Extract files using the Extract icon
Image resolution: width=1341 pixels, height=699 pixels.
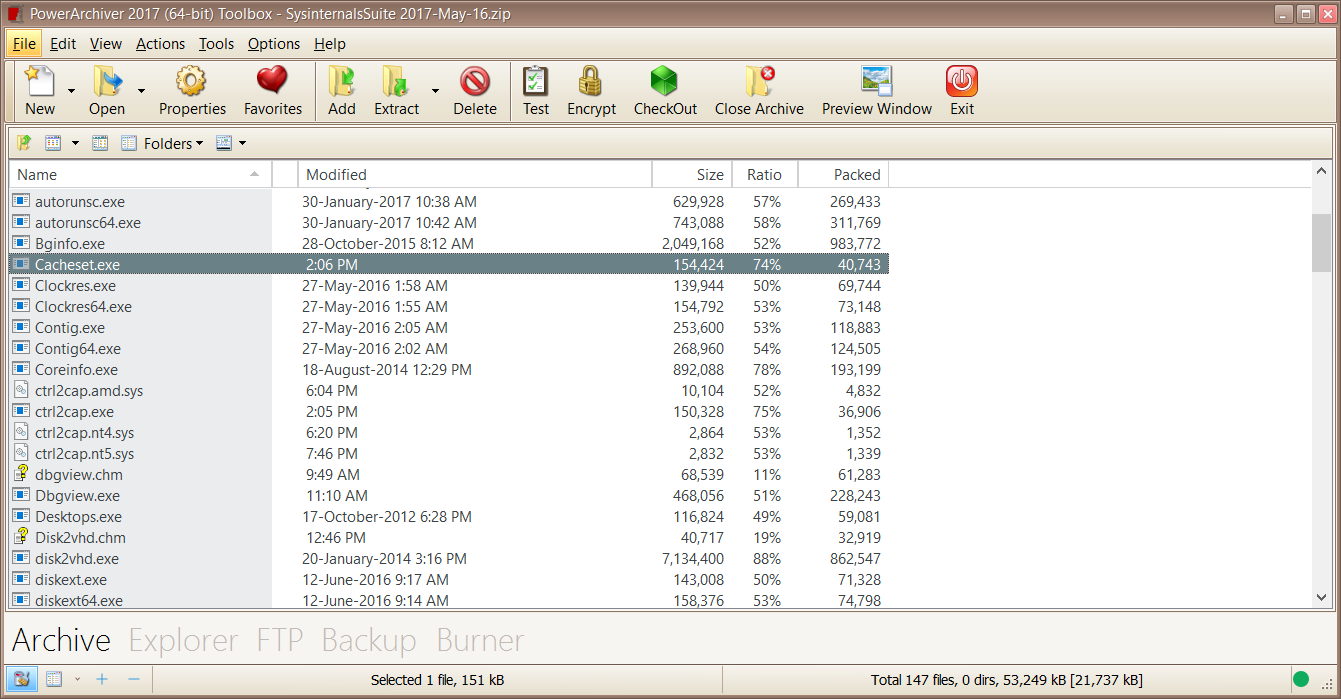[396, 81]
